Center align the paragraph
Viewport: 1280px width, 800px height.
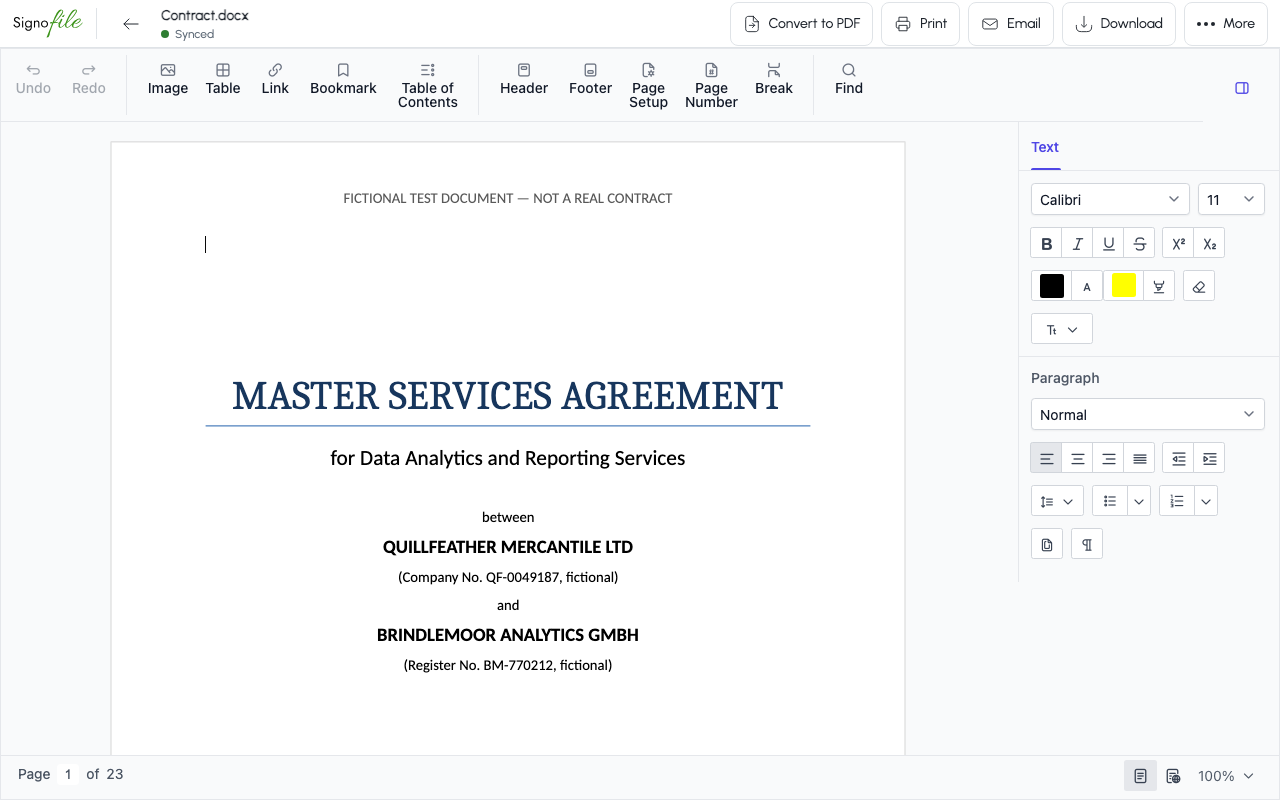(1077, 458)
